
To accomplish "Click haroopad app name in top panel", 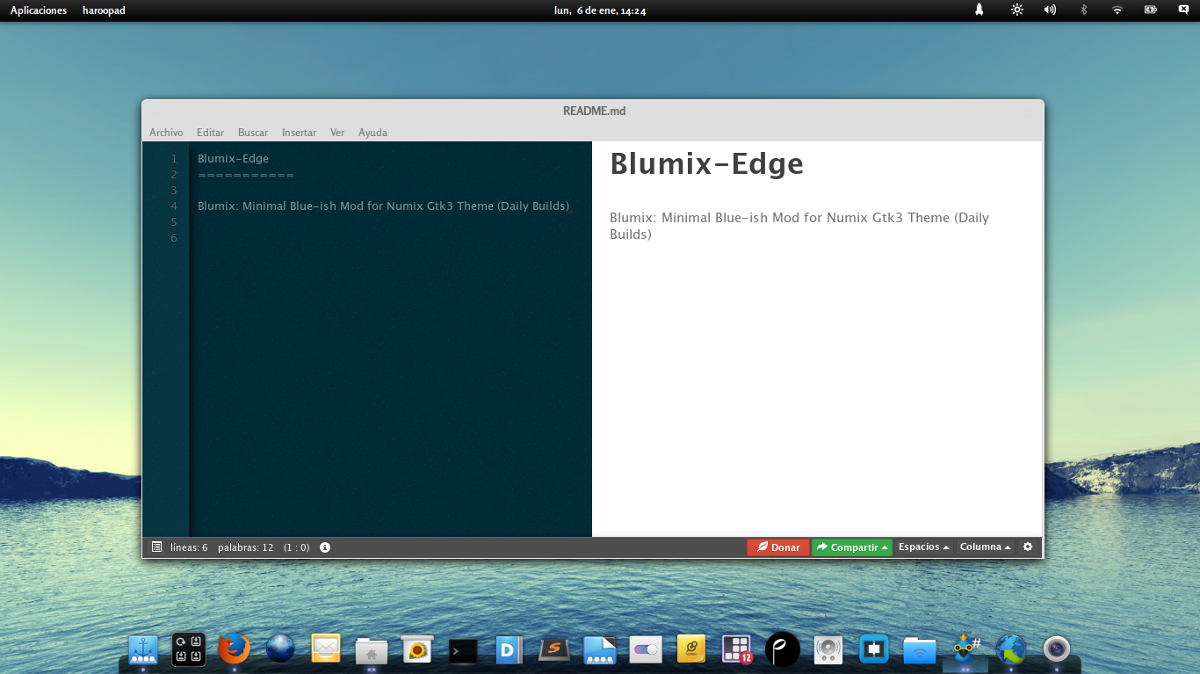I will pyautogui.click(x=104, y=10).
